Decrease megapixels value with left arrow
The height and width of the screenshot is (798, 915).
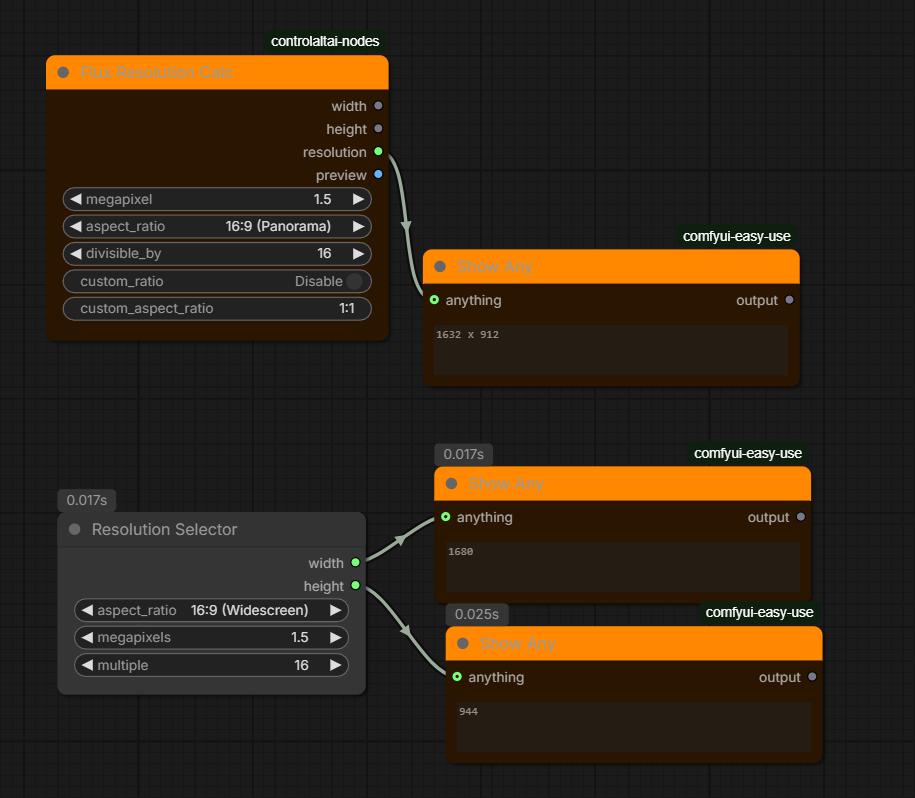pyautogui.click(x=88, y=638)
